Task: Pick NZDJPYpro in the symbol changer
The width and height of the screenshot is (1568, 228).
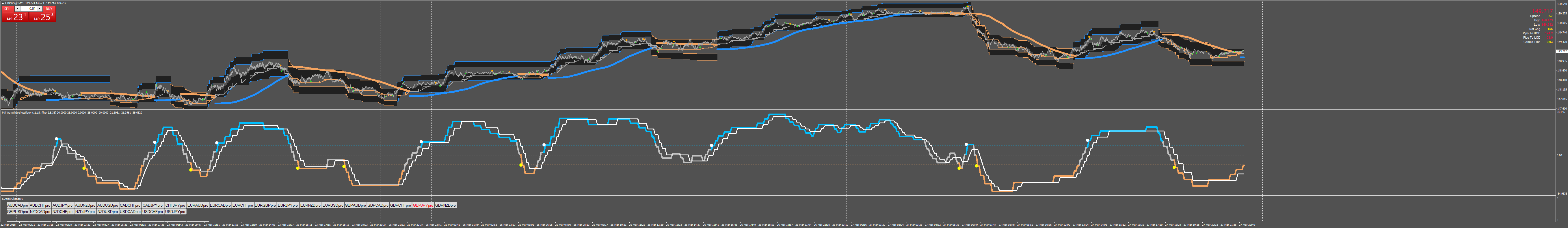Action: click(85, 212)
